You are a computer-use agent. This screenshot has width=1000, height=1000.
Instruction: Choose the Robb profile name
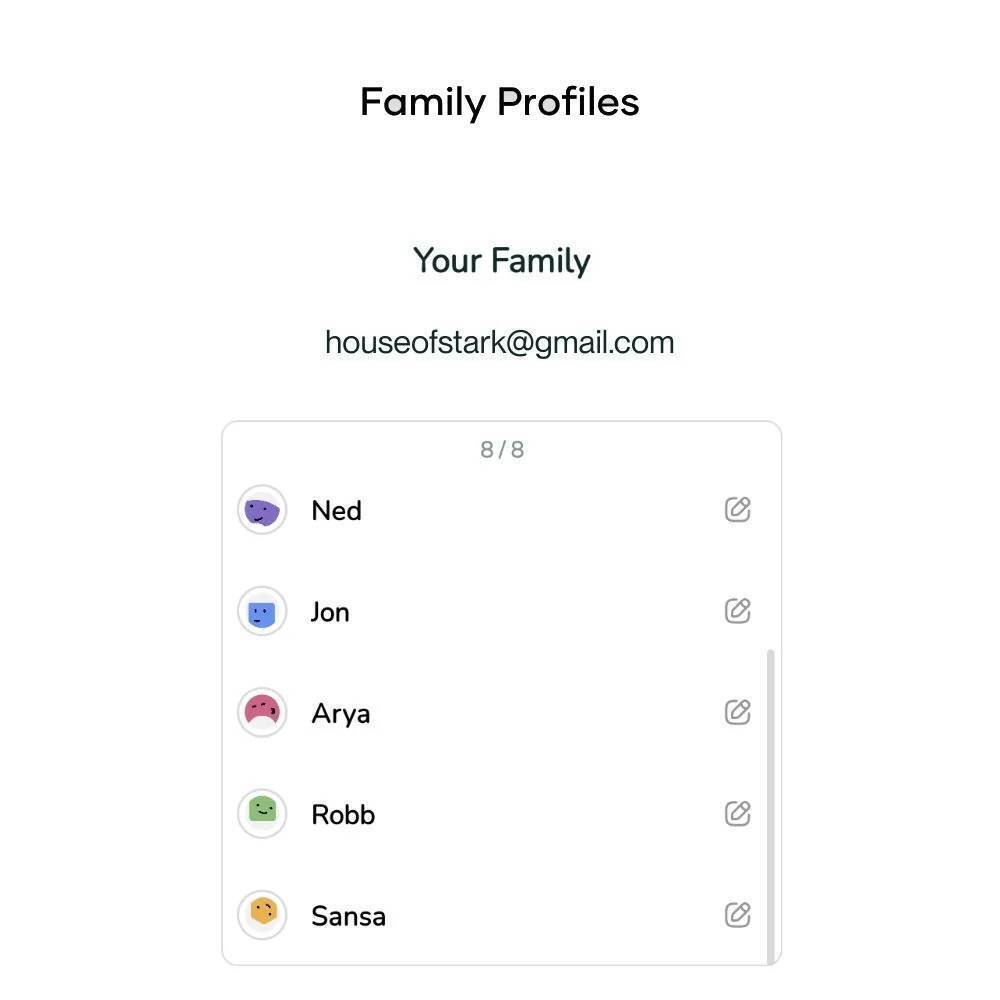pos(343,815)
